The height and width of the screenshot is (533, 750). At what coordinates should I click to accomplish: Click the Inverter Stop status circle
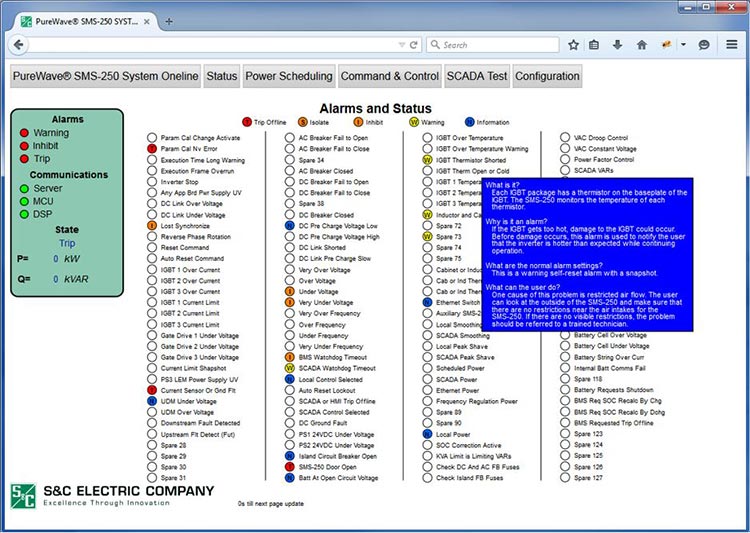(152, 182)
